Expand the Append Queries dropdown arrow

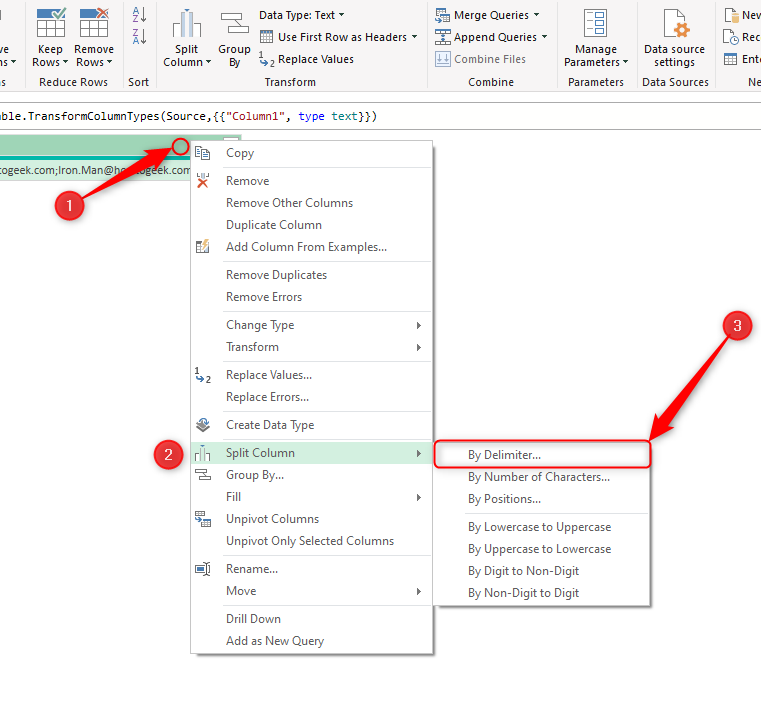click(x=544, y=37)
